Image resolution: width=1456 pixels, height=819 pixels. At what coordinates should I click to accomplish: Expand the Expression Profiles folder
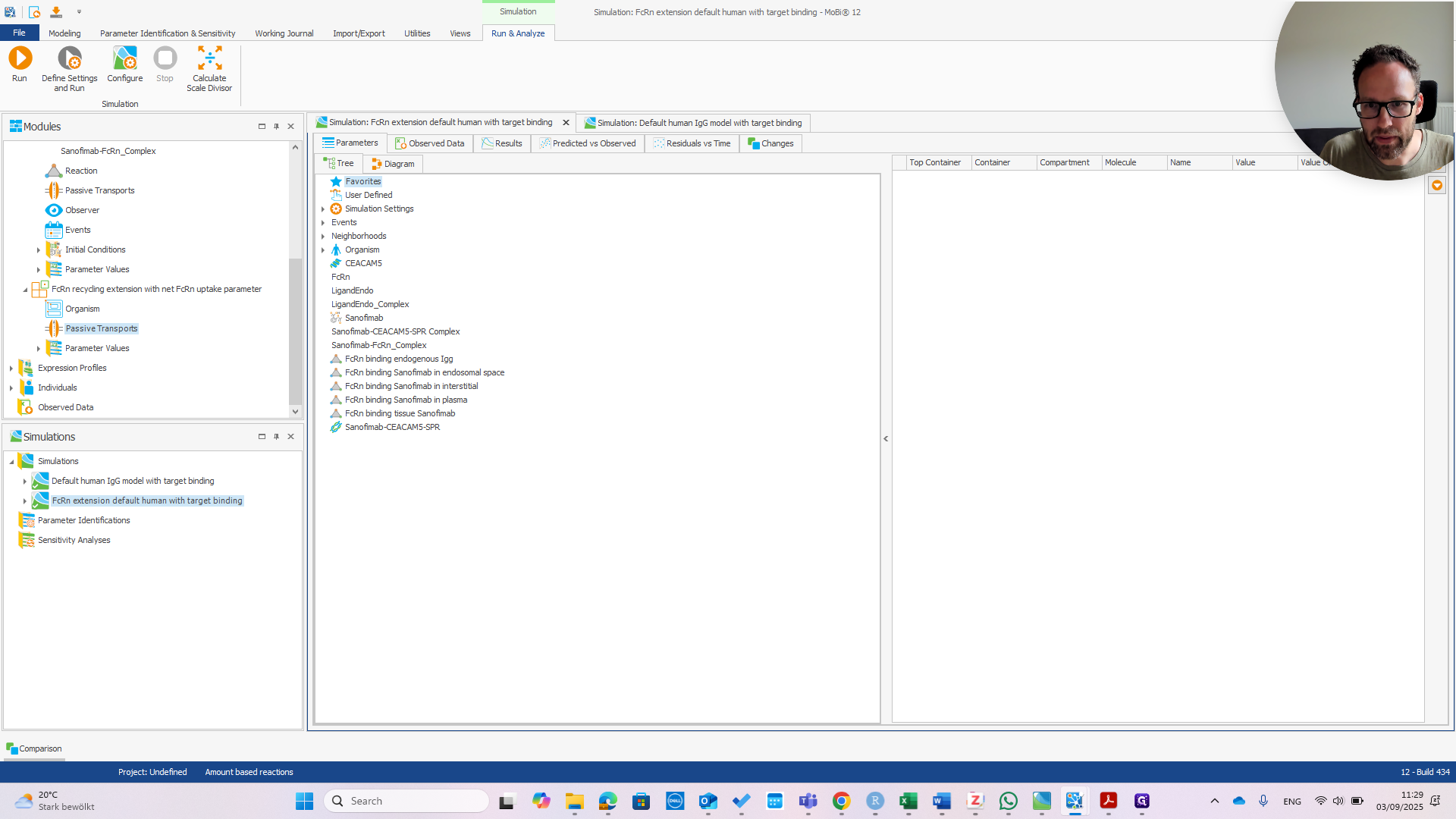(x=11, y=369)
